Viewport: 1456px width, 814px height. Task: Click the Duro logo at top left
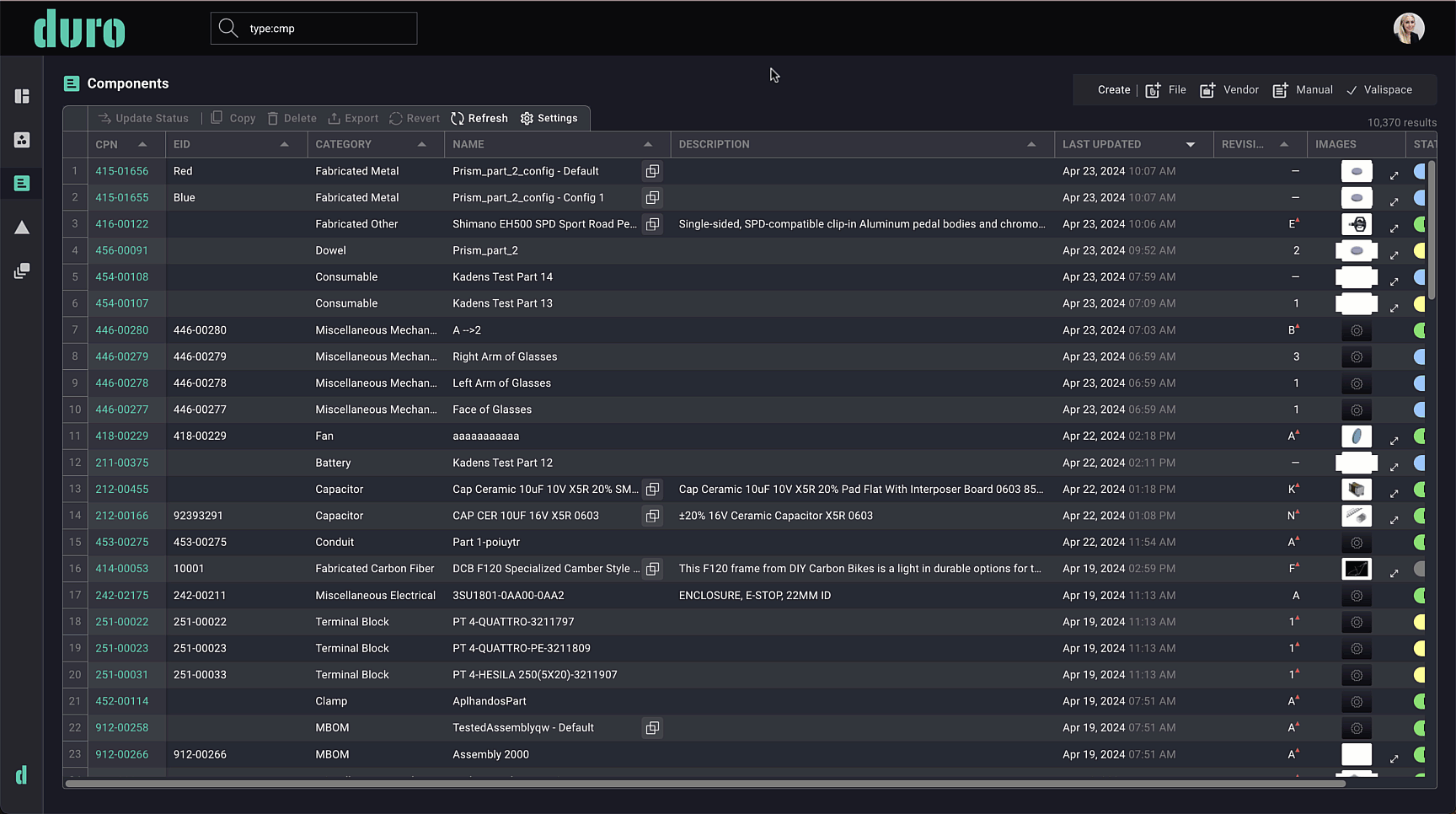tap(79, 29)
